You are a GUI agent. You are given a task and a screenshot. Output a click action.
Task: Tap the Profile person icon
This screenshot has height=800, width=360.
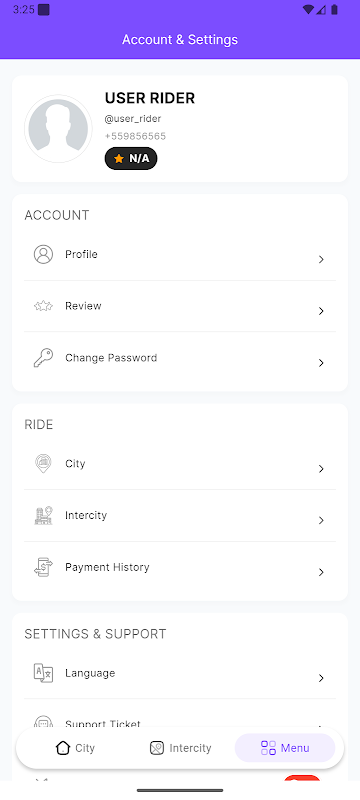coord(43,254)
